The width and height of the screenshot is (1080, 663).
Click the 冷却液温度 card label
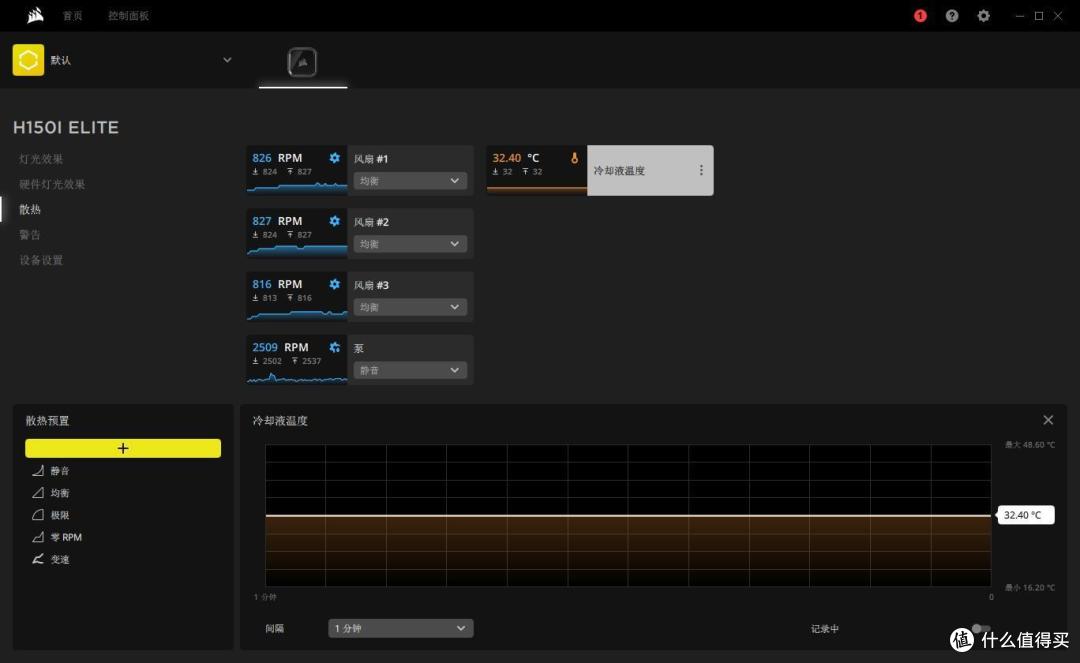tap(619, 171)
